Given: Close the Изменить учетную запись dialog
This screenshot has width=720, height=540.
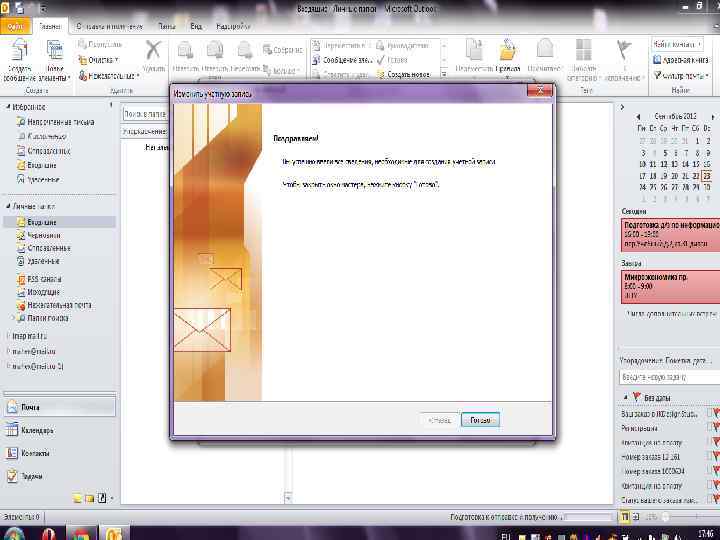Looking at the screenshot, I should [x=540, y=90].
